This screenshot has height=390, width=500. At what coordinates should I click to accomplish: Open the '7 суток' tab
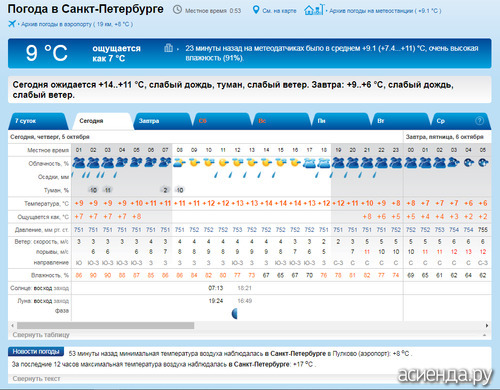point(37,121)
